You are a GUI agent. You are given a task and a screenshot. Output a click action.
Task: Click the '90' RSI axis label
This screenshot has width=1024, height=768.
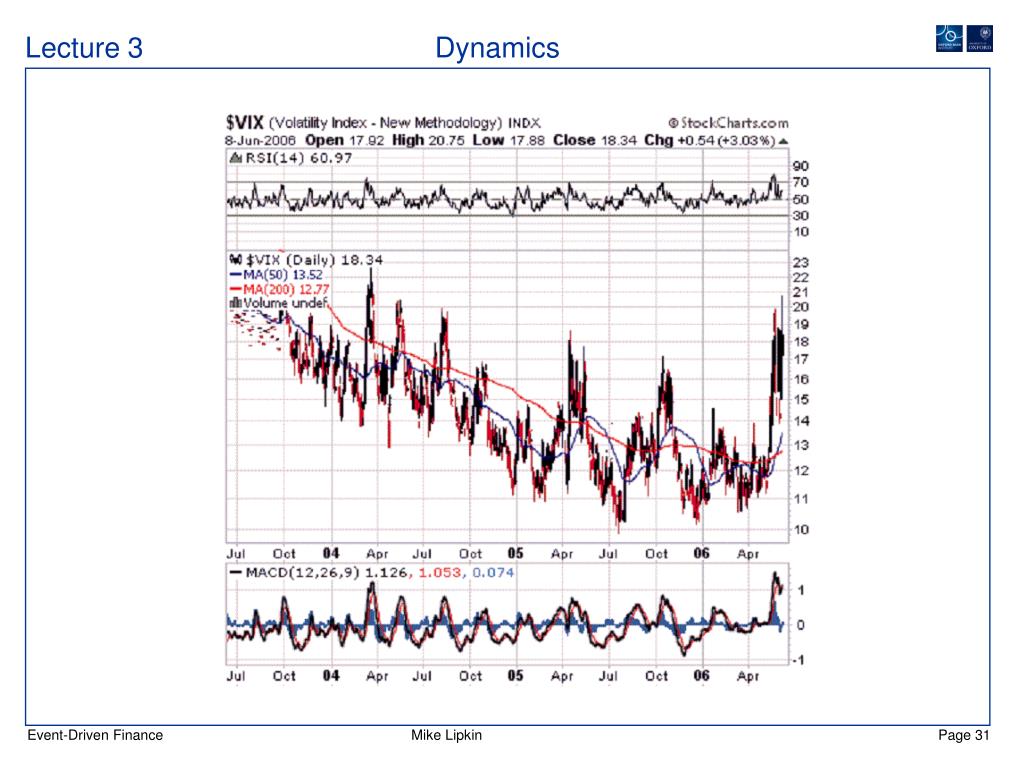[801, 166]
